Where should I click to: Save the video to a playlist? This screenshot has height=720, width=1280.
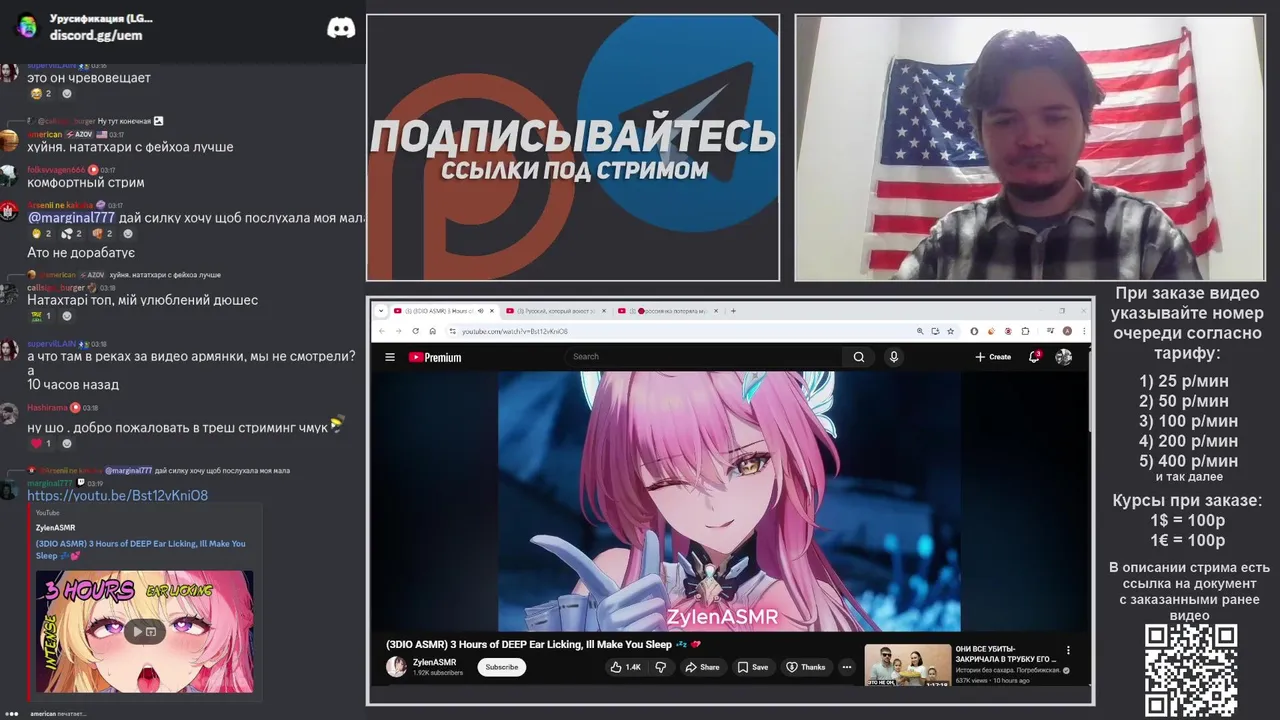(753, 667)
